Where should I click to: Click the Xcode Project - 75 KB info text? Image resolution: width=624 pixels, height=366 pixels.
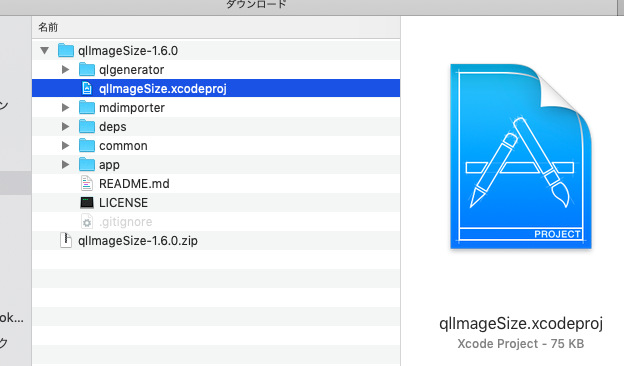point(521,344)
